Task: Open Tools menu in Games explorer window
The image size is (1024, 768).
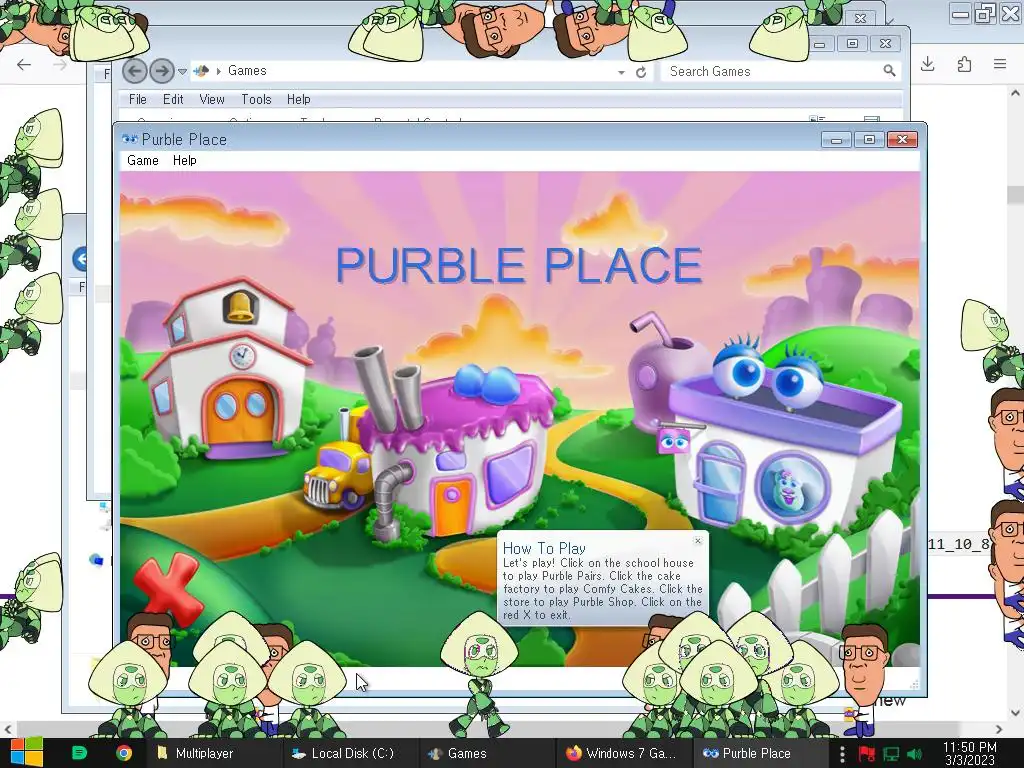Action: [256, 99]
